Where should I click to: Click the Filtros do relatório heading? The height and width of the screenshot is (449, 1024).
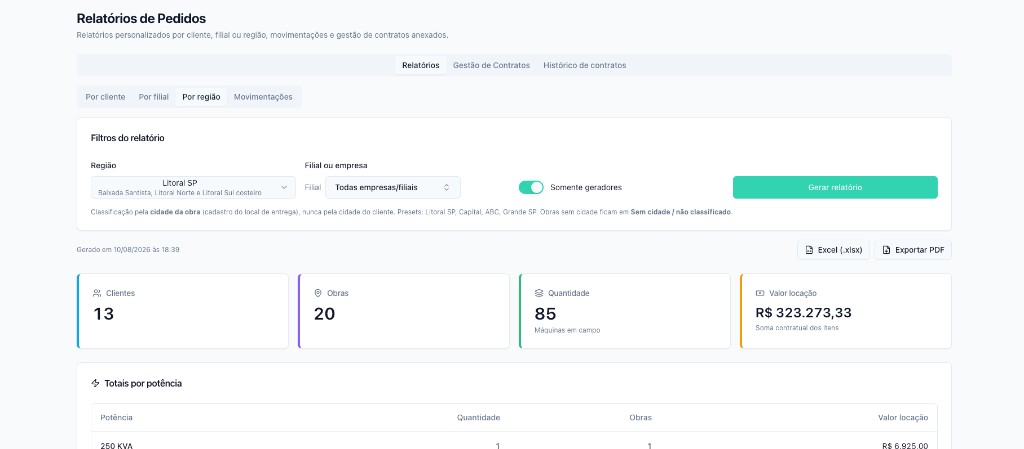127,138
